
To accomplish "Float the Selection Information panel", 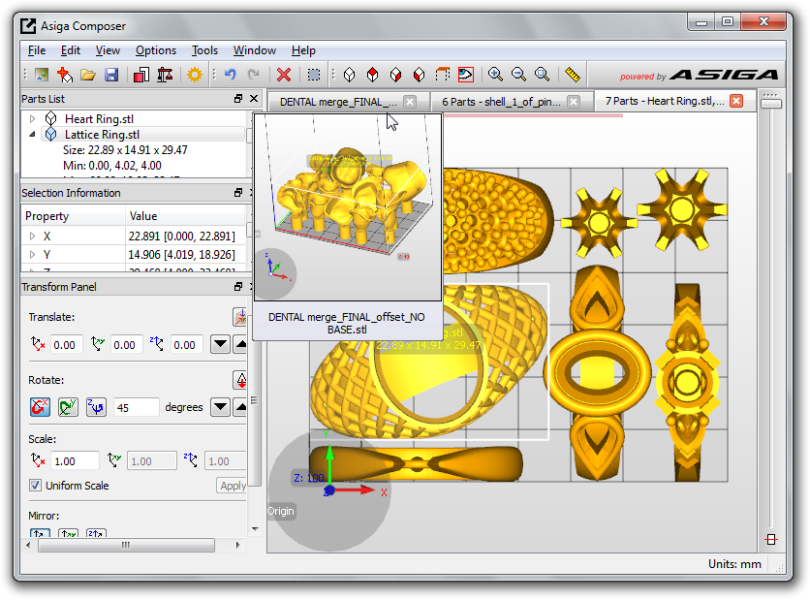I will coord(238,192).
